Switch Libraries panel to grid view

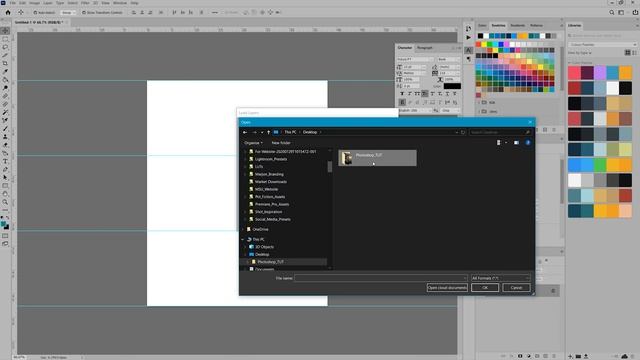pyautogui.click(x=628, y=53)
